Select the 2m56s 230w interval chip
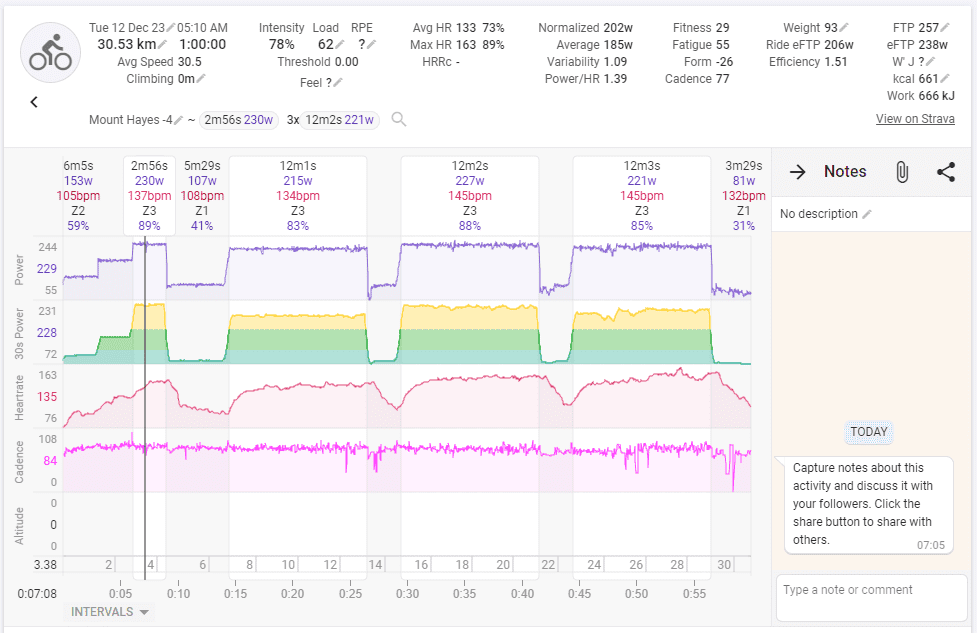Viewport: 977px width, 633px height. (238, 120)
